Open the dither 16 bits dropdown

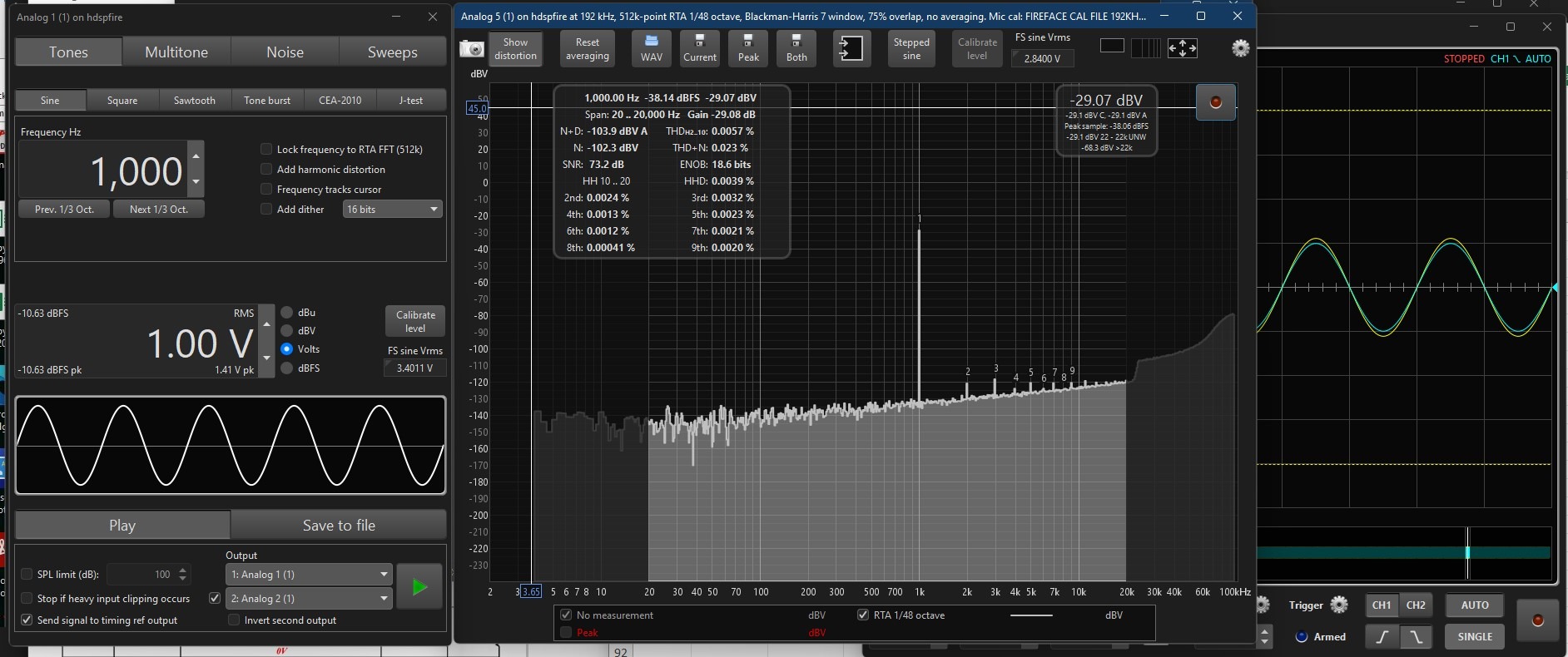point(392,210)
